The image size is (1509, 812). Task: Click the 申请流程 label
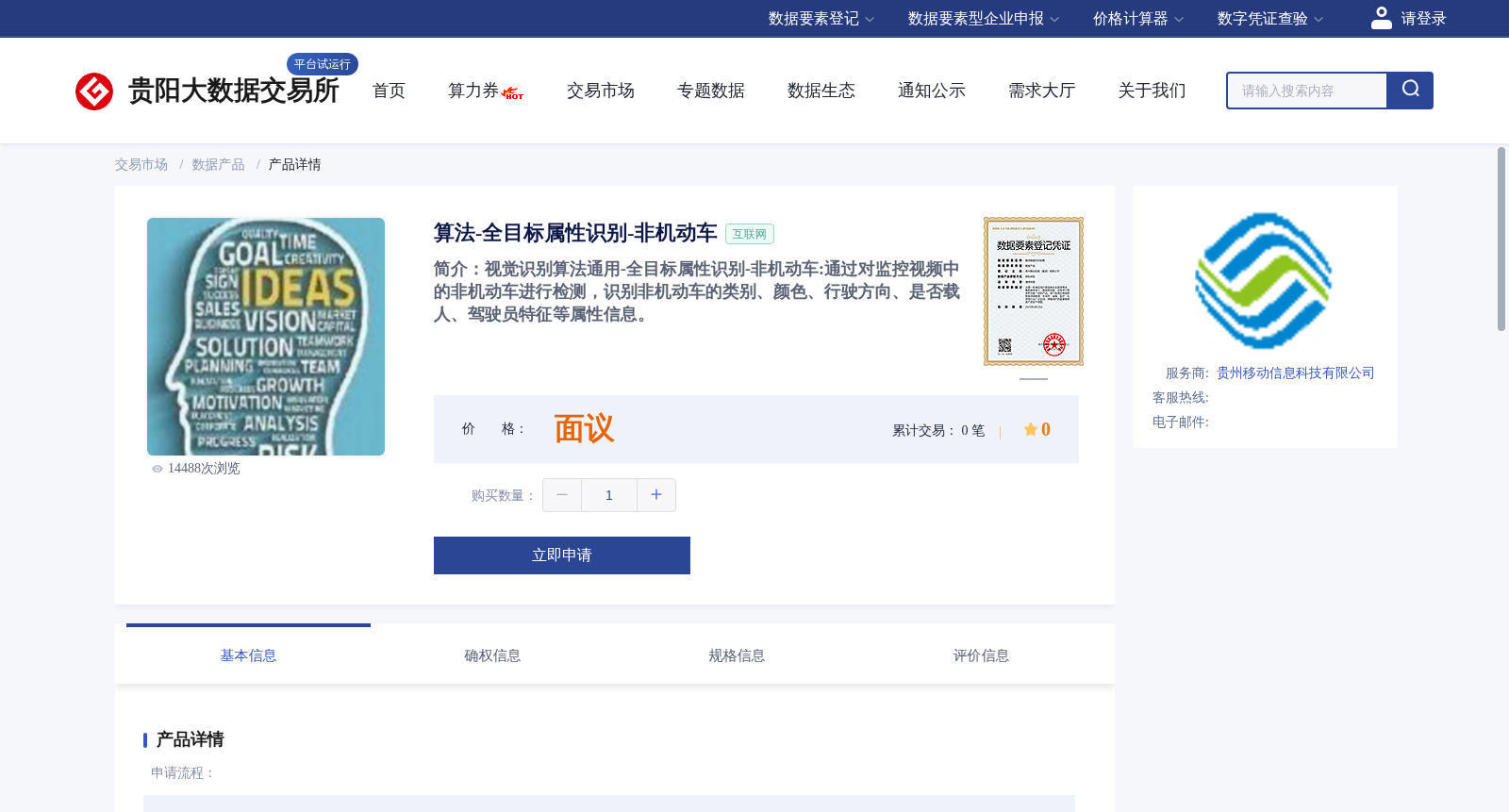[x=183, y=773]
